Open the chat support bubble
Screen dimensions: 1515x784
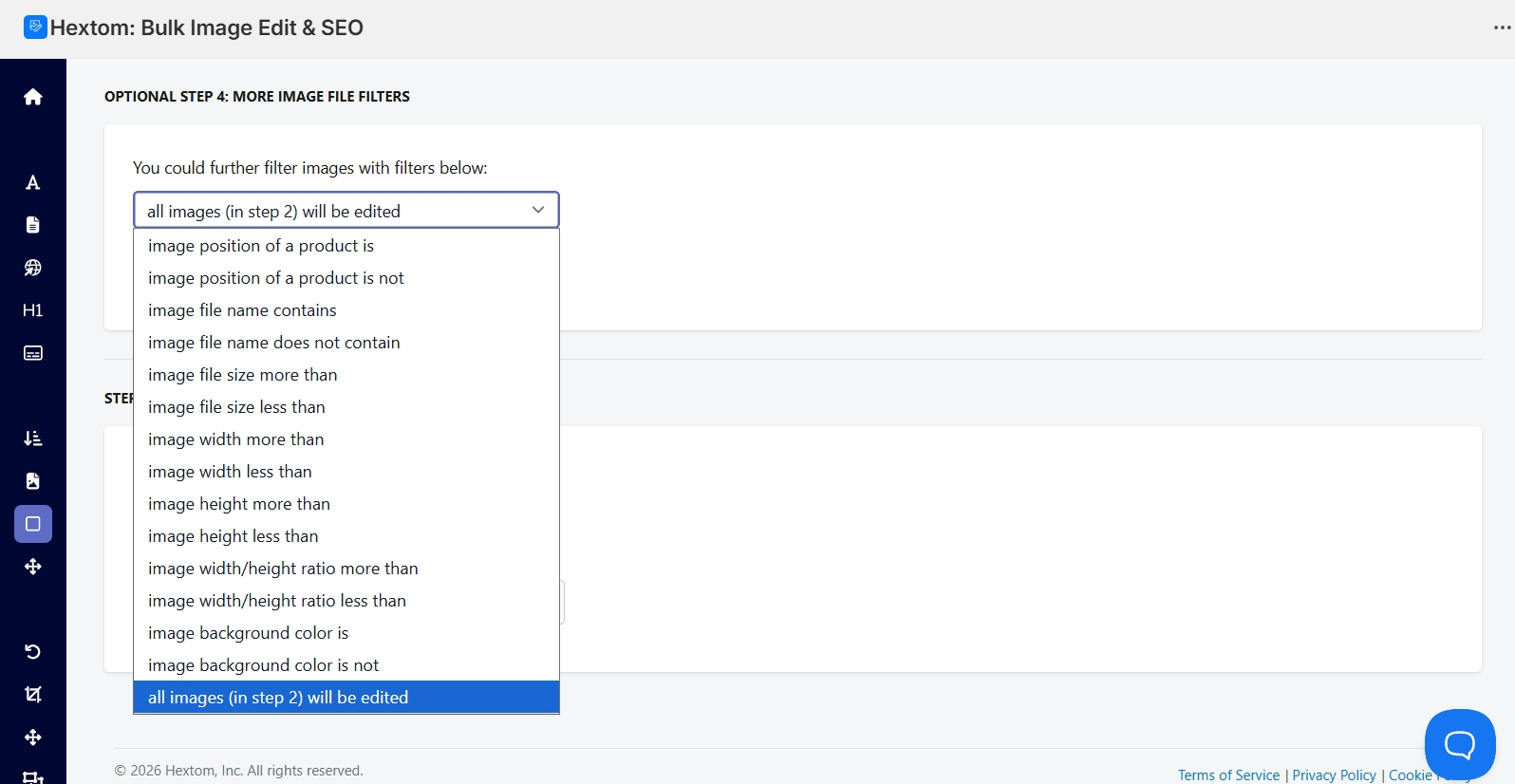pos(1459,744)
